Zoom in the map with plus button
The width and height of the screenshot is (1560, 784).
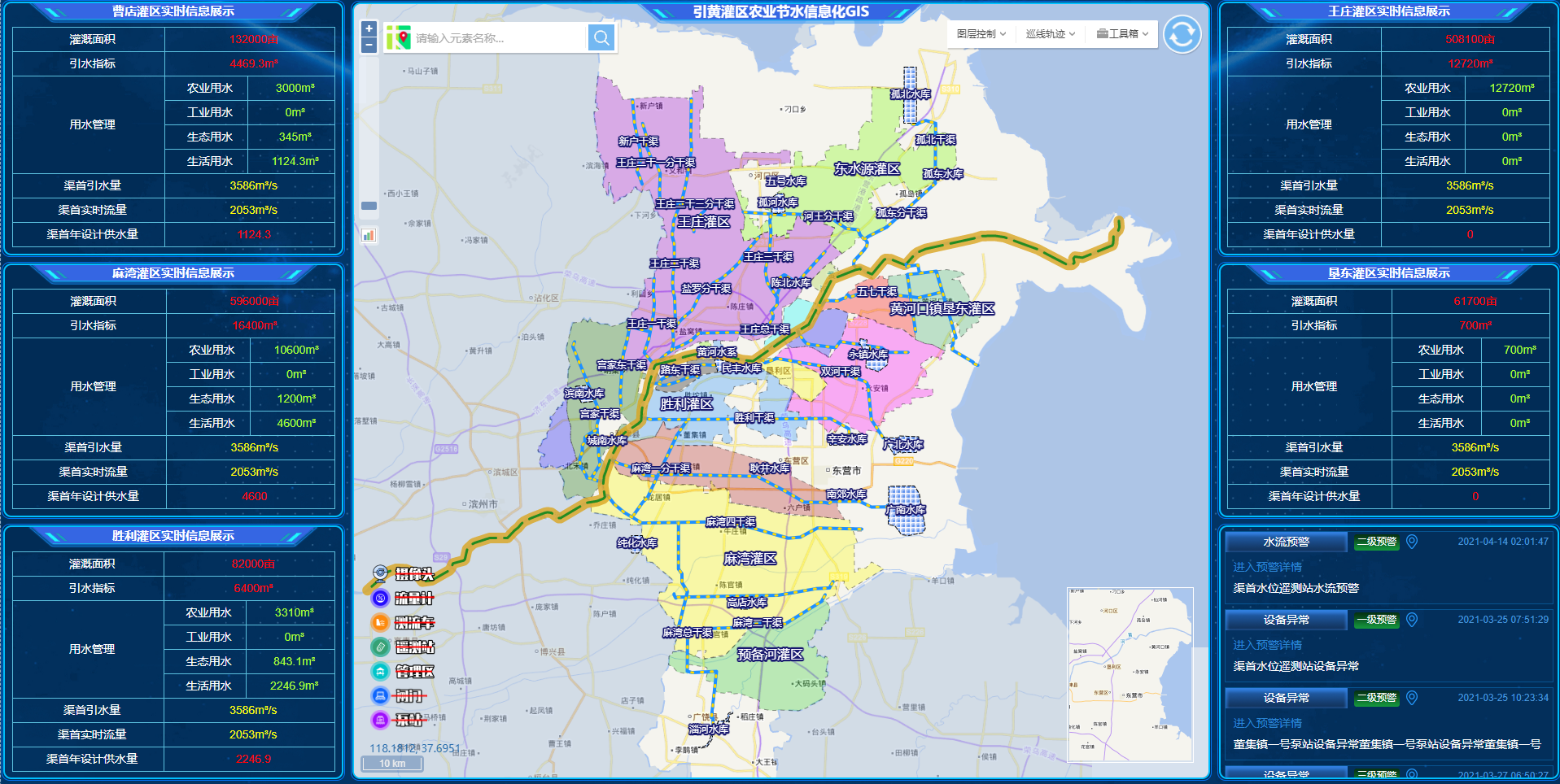tap(369, 28)
